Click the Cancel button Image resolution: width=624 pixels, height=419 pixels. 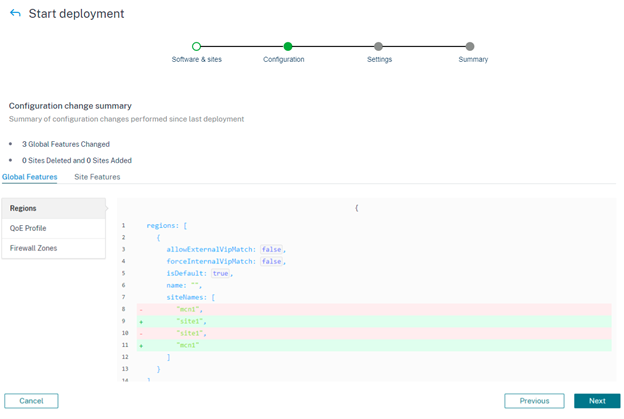31,401
